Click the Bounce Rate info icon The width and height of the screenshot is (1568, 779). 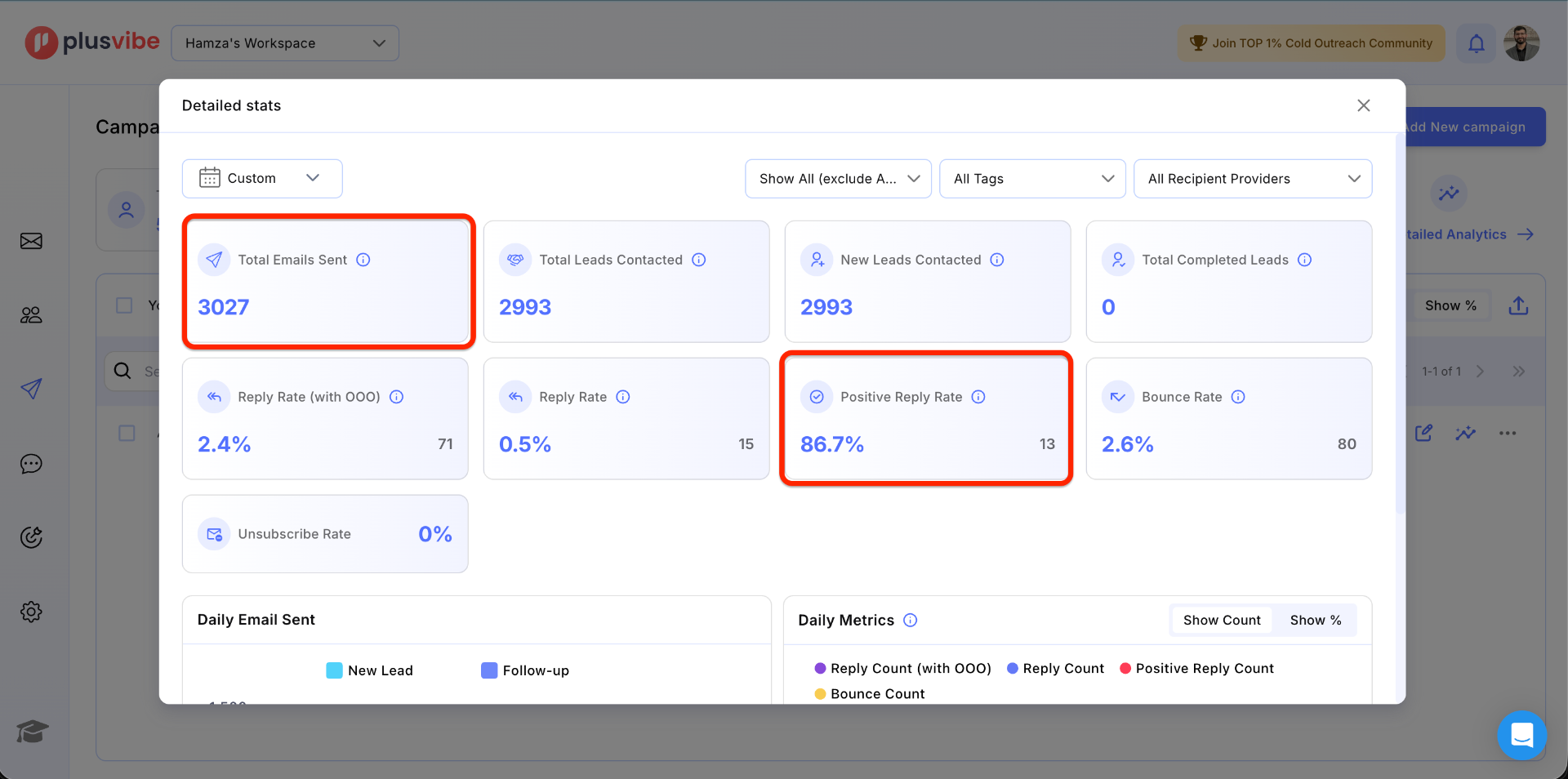click(1238, 397)
